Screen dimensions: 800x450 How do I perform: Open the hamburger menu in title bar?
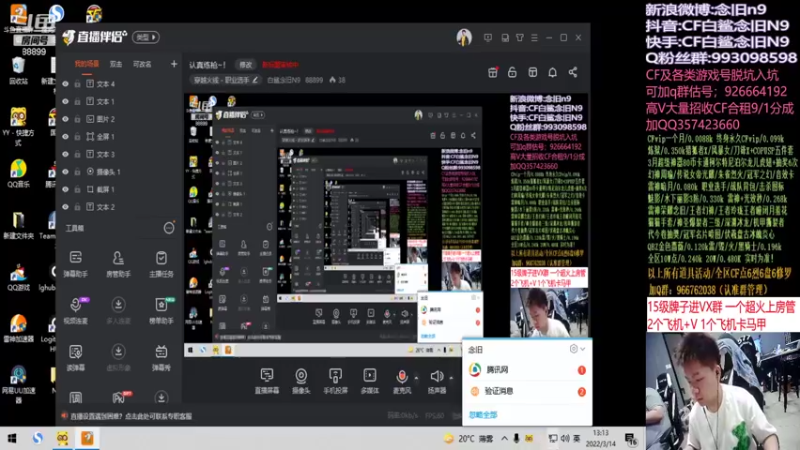(x=534, y=38)
